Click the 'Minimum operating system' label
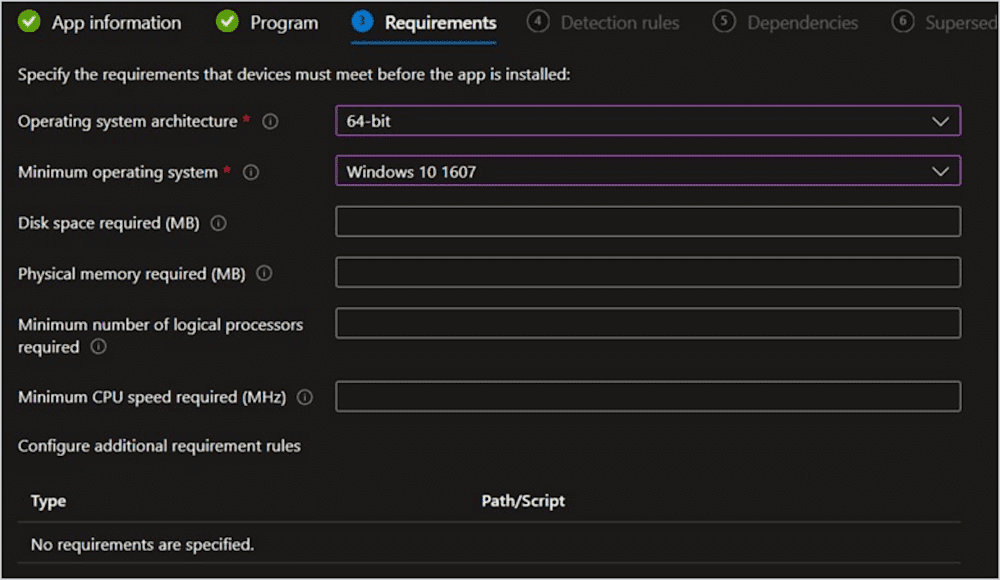 pyautogui.click(x=118, y=172)
